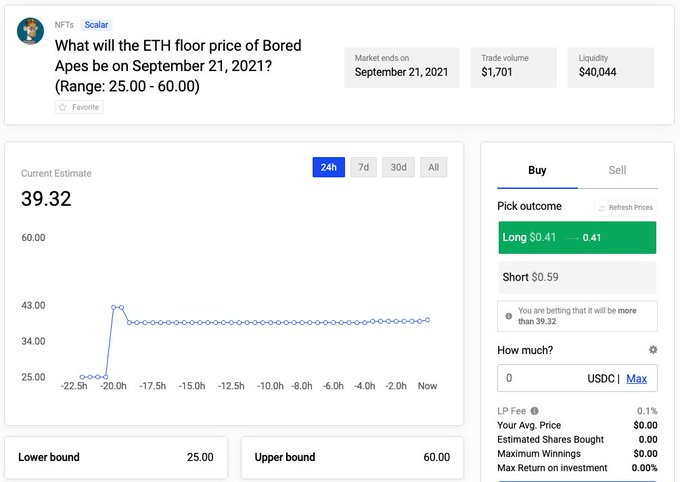This screenshot has width=680, height=482.
Task: Click the Liquidity $40,044 box
Action: click(611, 68)
